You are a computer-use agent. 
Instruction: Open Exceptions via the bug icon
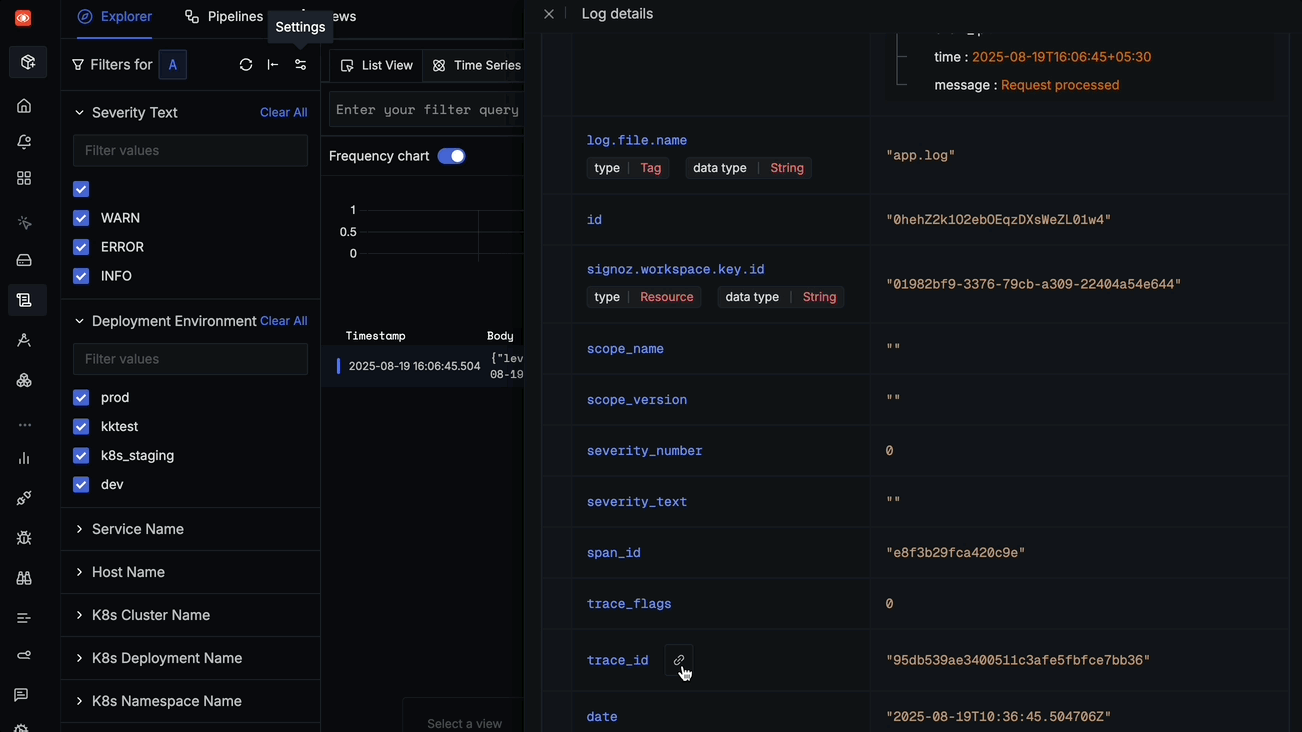point(24,538)
